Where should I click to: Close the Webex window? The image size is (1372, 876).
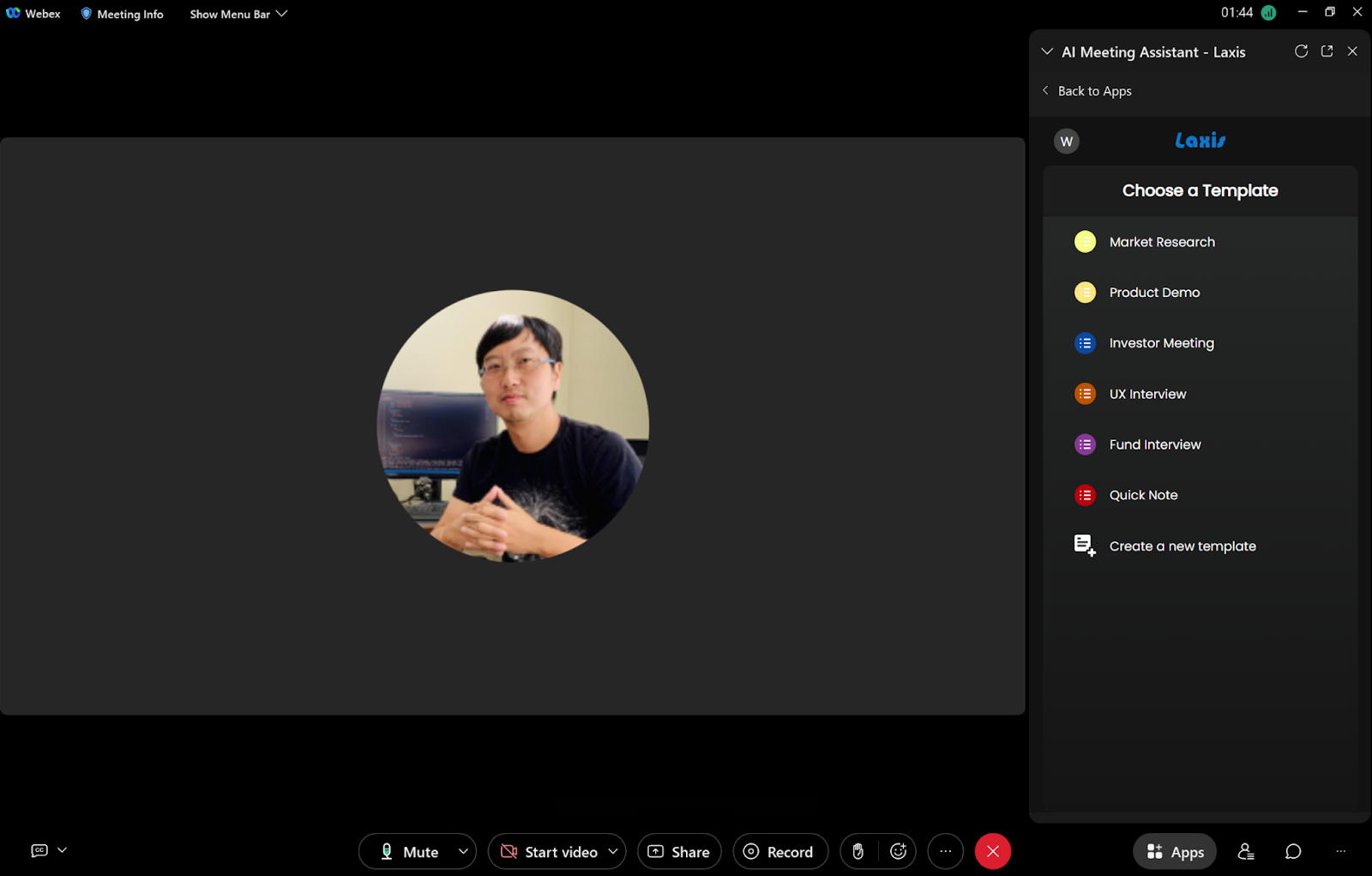[x=1357, y=12]
